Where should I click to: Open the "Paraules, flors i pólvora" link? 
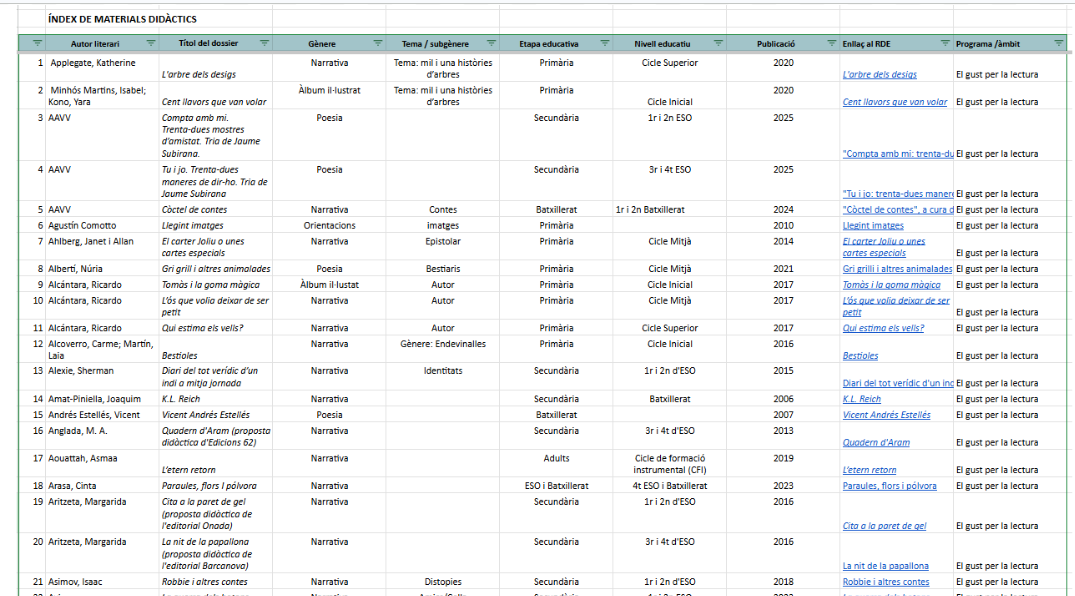click(889, 486)
